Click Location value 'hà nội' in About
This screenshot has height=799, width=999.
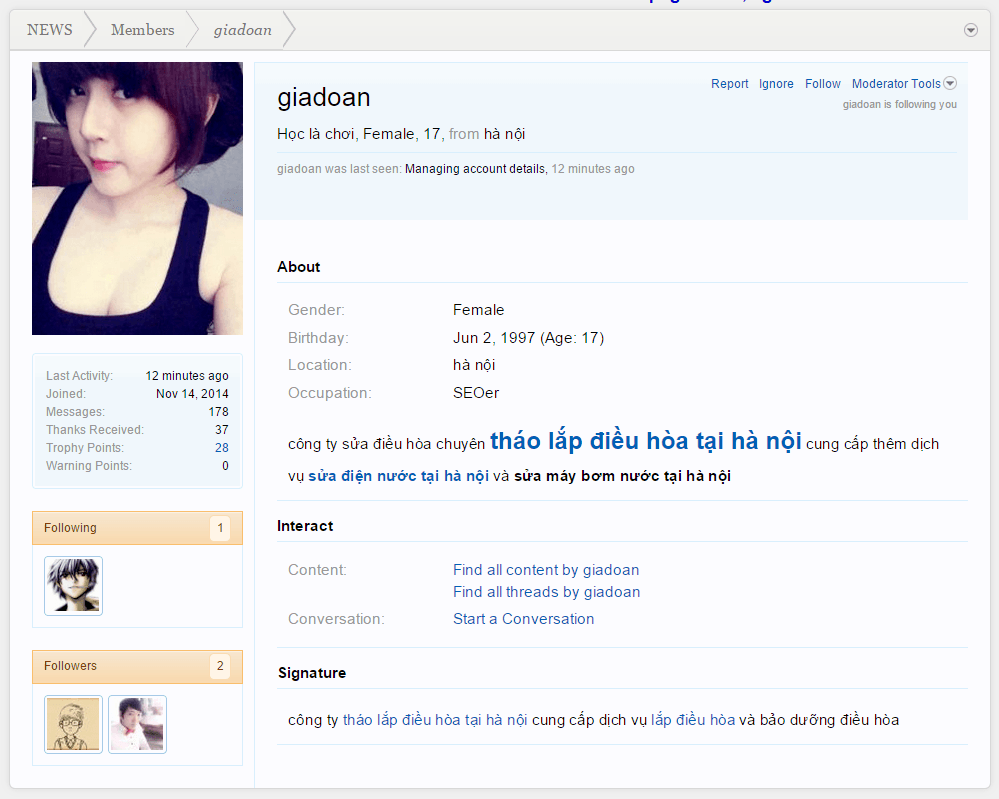pyautogui.click(x=474, y=365)
